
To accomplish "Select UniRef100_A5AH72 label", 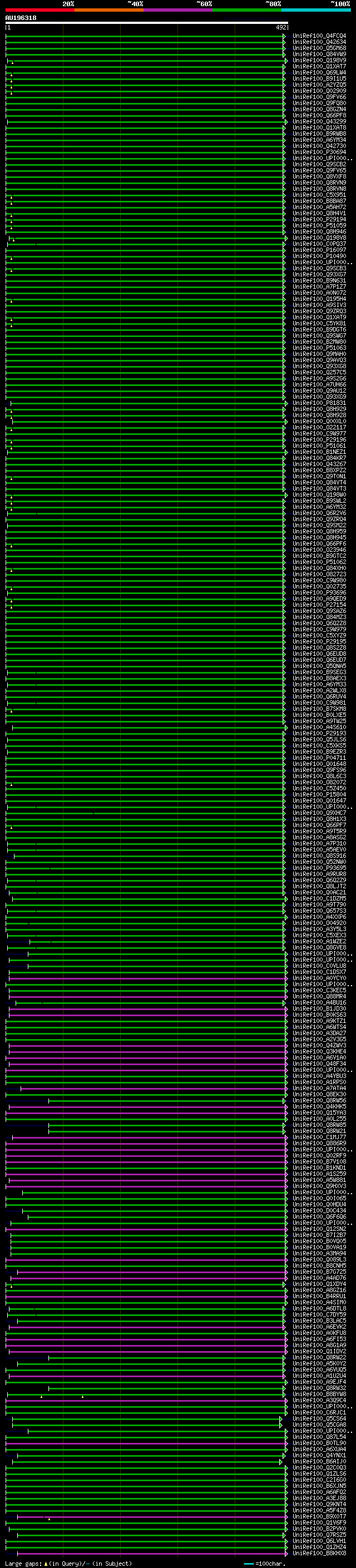I will [x=319, y=207].
